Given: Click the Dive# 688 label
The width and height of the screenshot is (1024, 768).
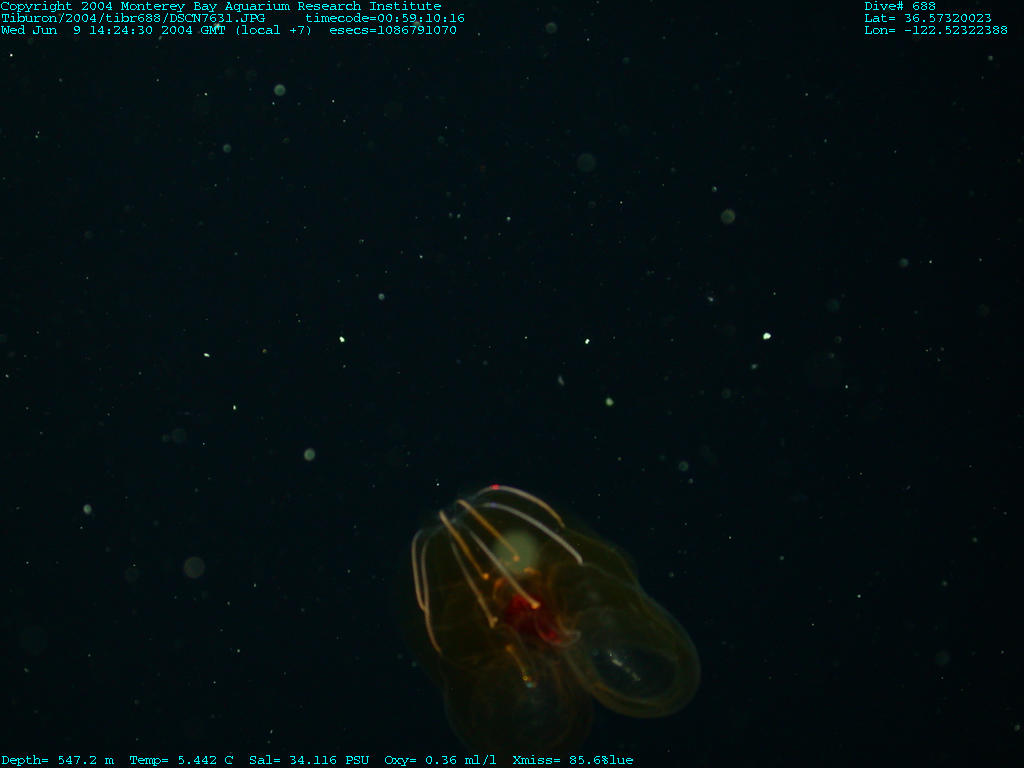Looking at the screenshot, I should tap(900, 7).
